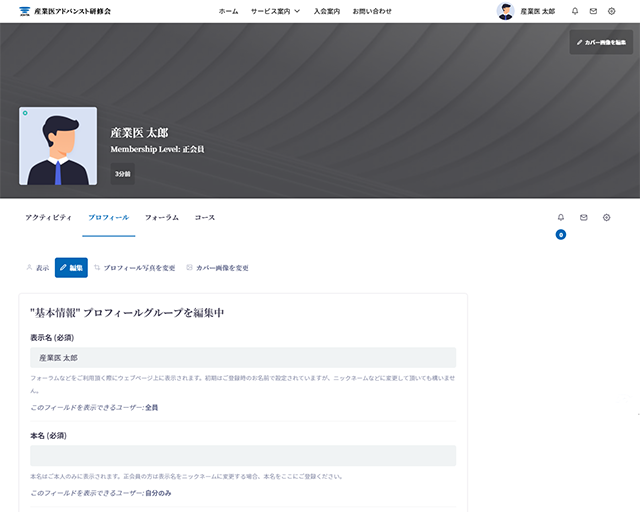Switch to the アクティビティ tab

coord(48,217)
